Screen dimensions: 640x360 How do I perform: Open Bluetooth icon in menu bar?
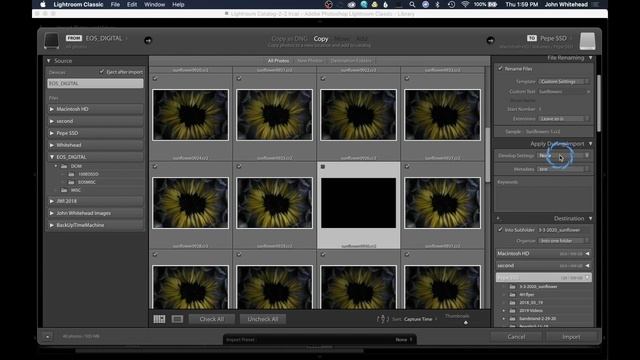(x=438, y=4)
